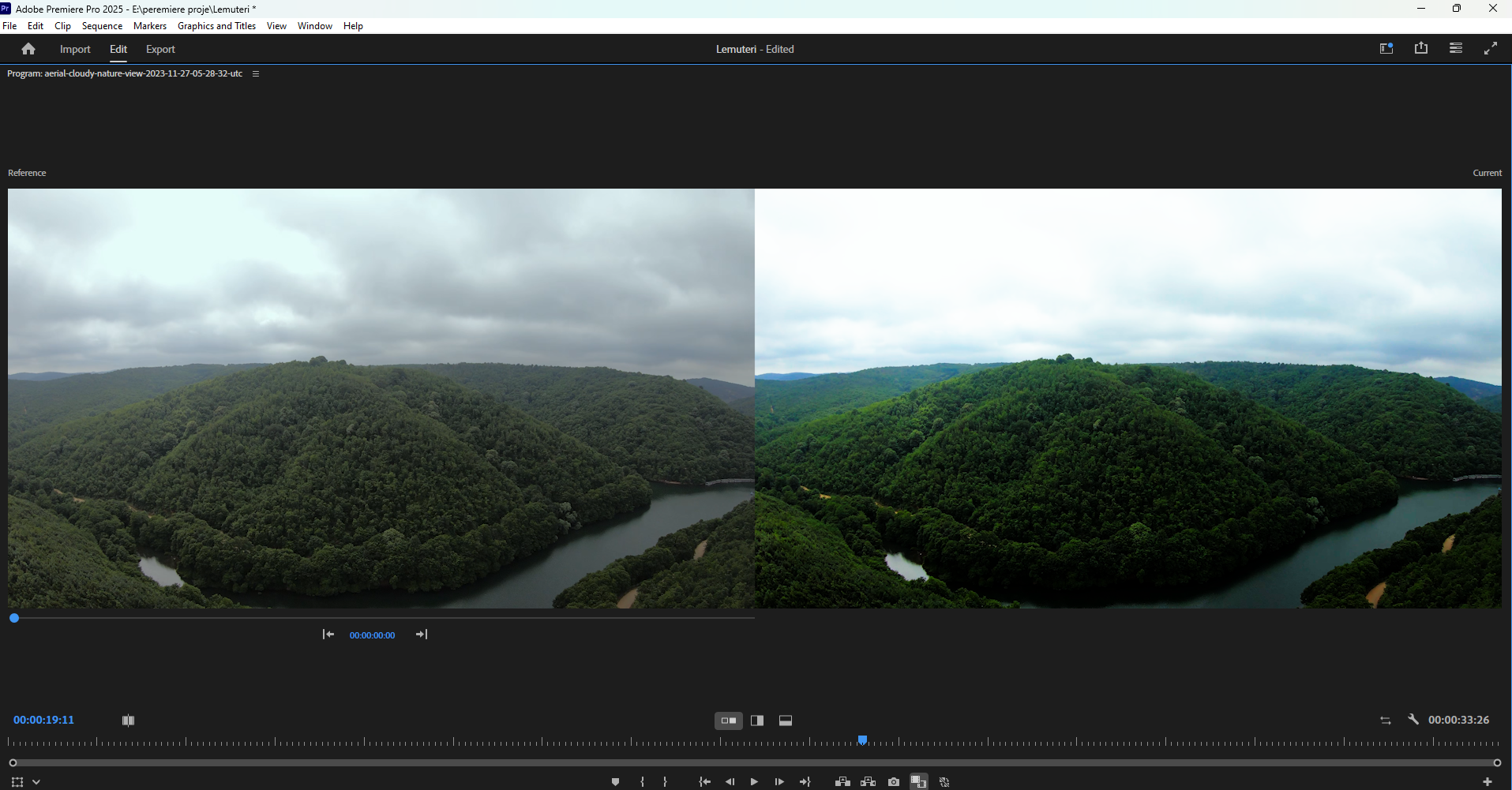Toggle the Comparison View button
This screenshot has height=790, width=1512.
pos(919,782)
